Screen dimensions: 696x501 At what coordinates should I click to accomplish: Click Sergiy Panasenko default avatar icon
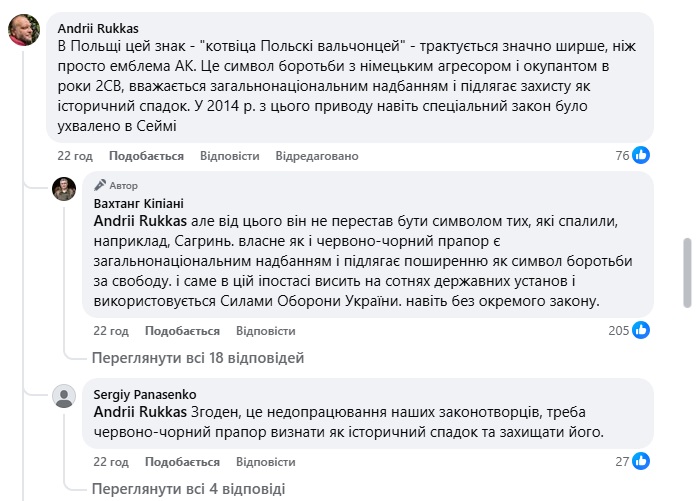coord(64,396)
